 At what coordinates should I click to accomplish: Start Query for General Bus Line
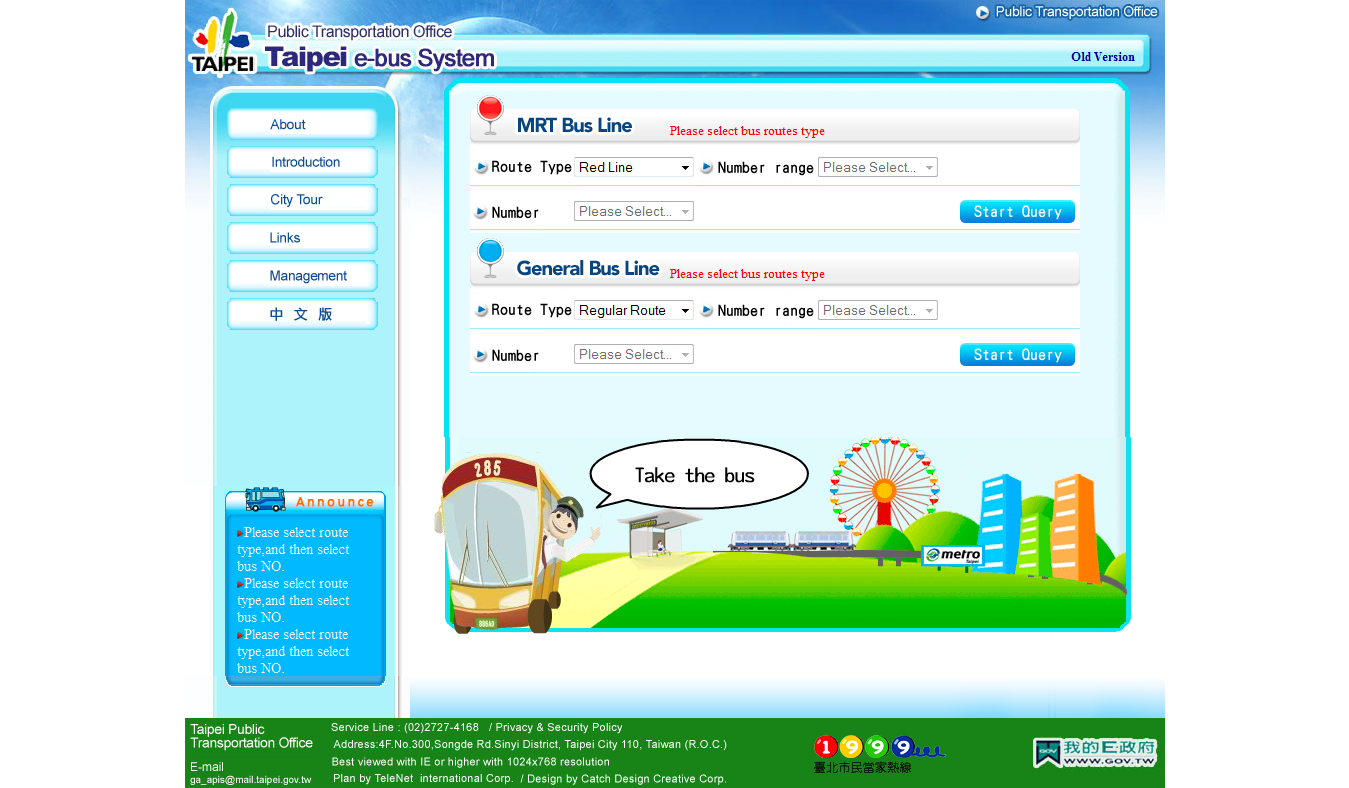tap(1017, 354)
